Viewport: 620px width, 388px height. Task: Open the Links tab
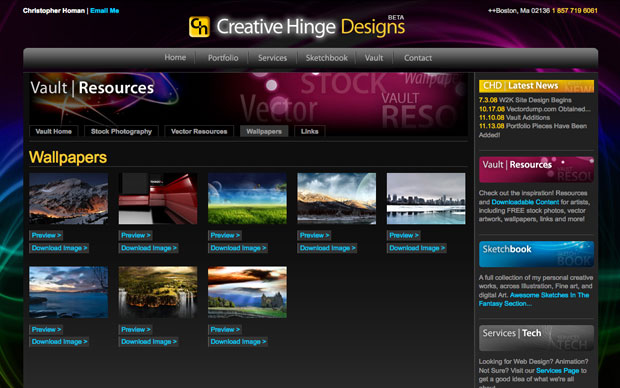pyautogui.click(x=309, y=131)
